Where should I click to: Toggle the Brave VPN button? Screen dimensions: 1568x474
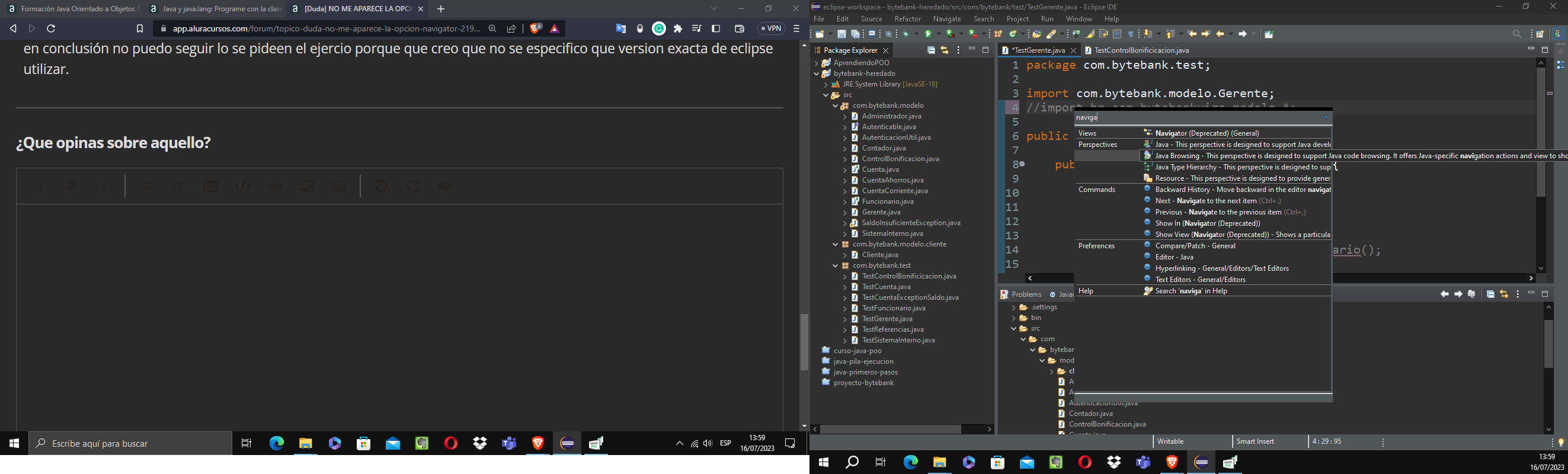pyautogui.click(x=771, y=28)
